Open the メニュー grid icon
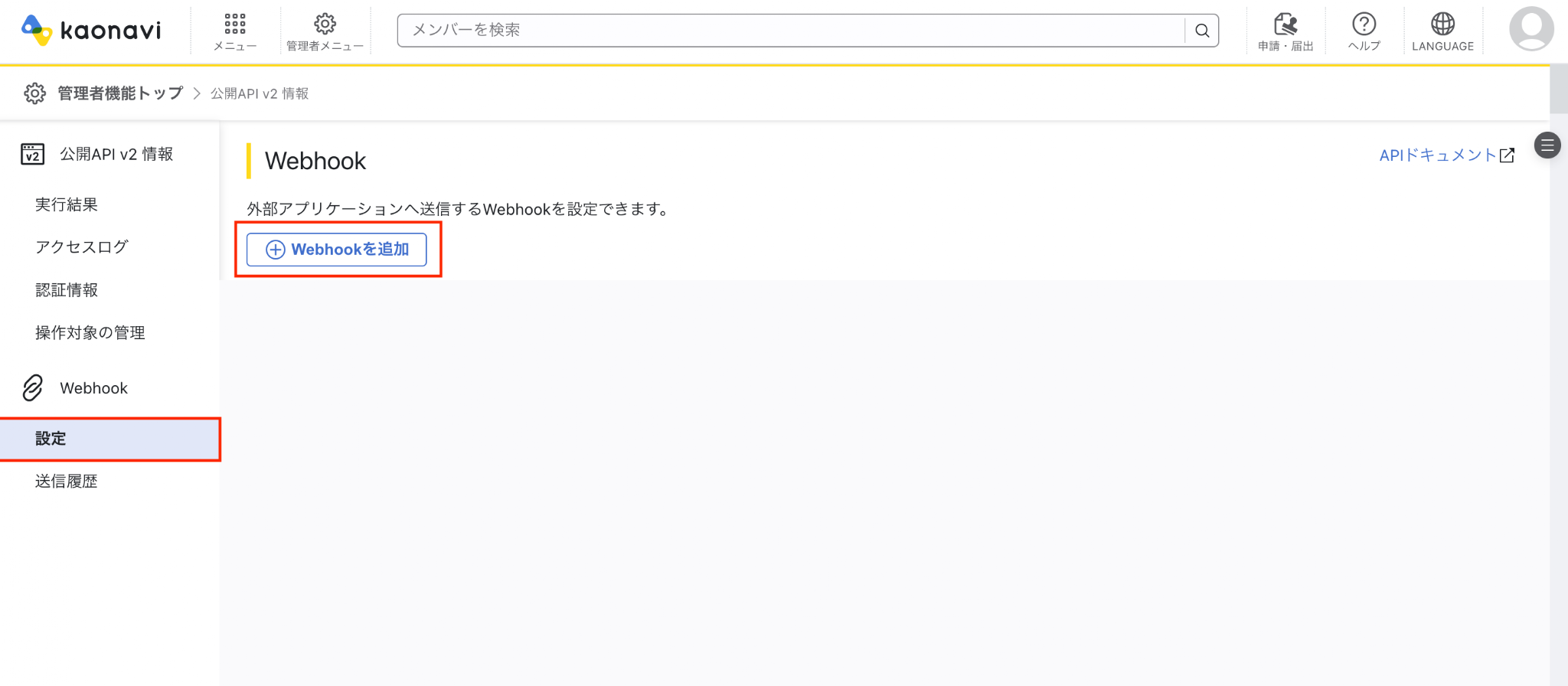Screen dimensions: 1568x686 click(235, 24)
